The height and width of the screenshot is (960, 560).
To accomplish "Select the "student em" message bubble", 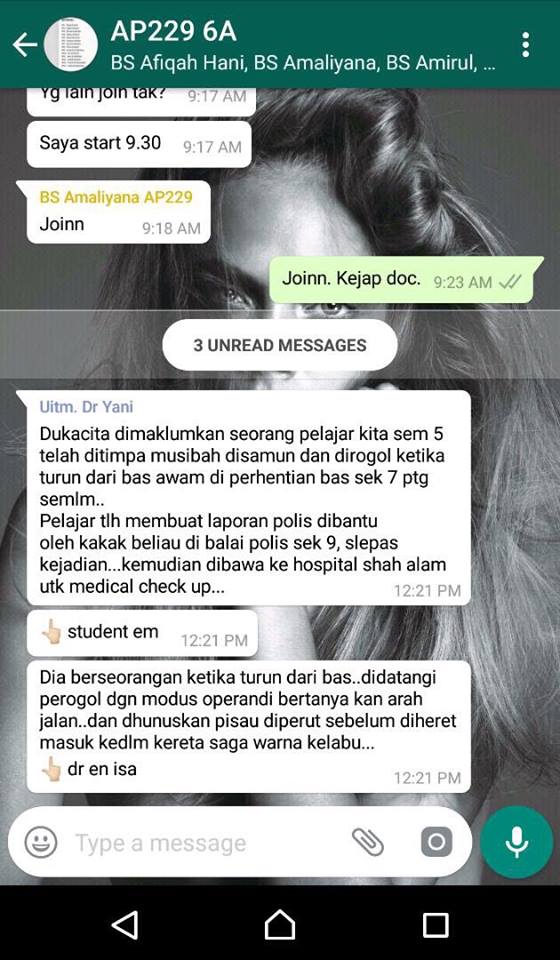I will 142,633.
